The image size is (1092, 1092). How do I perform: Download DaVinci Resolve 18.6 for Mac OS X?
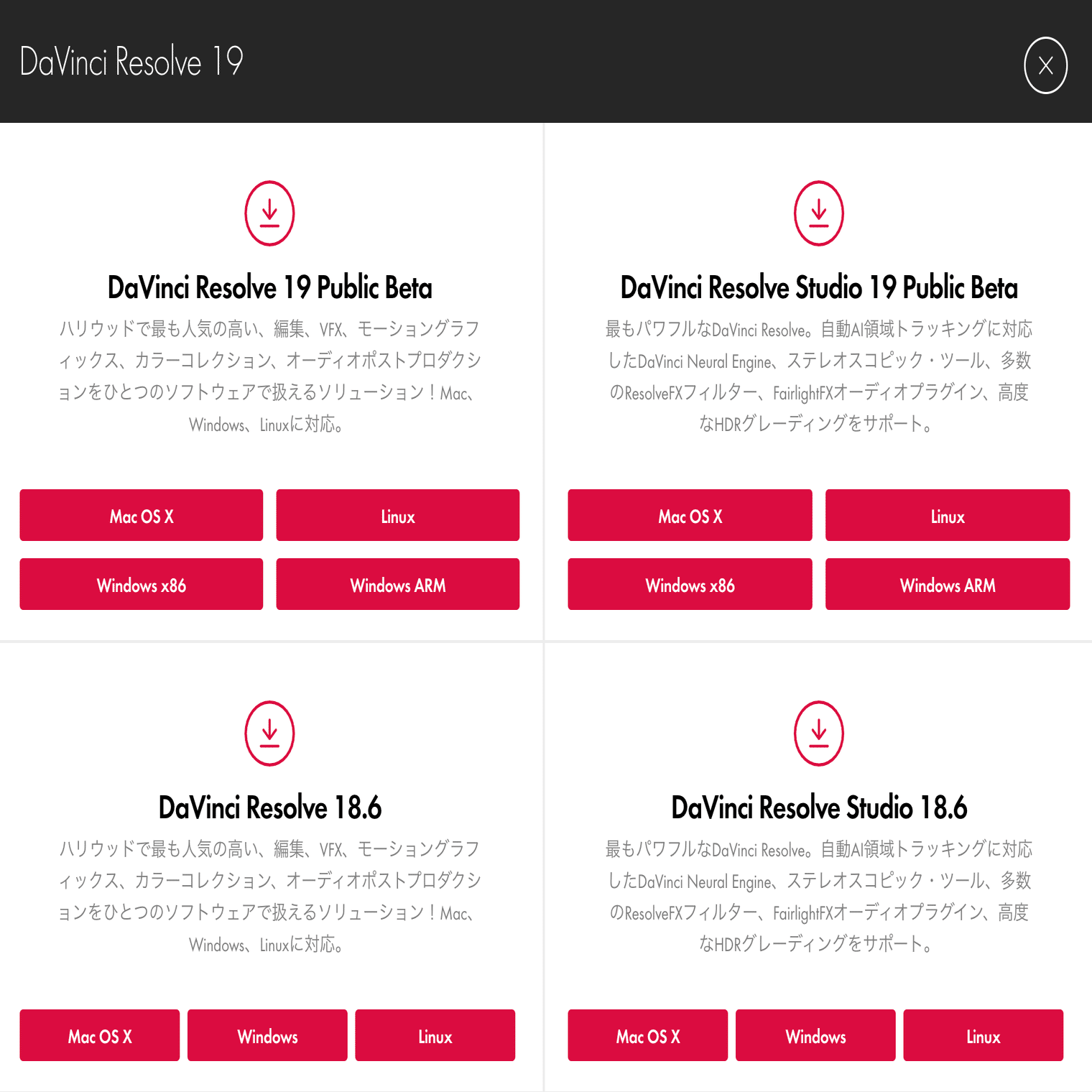(99, 1035)
